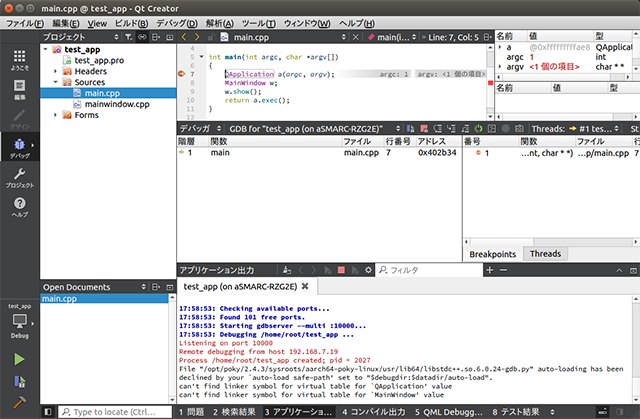Open the プロジェクト (Projects) mode wrench icon
The image size is (640, 419).
pos(20,177)
